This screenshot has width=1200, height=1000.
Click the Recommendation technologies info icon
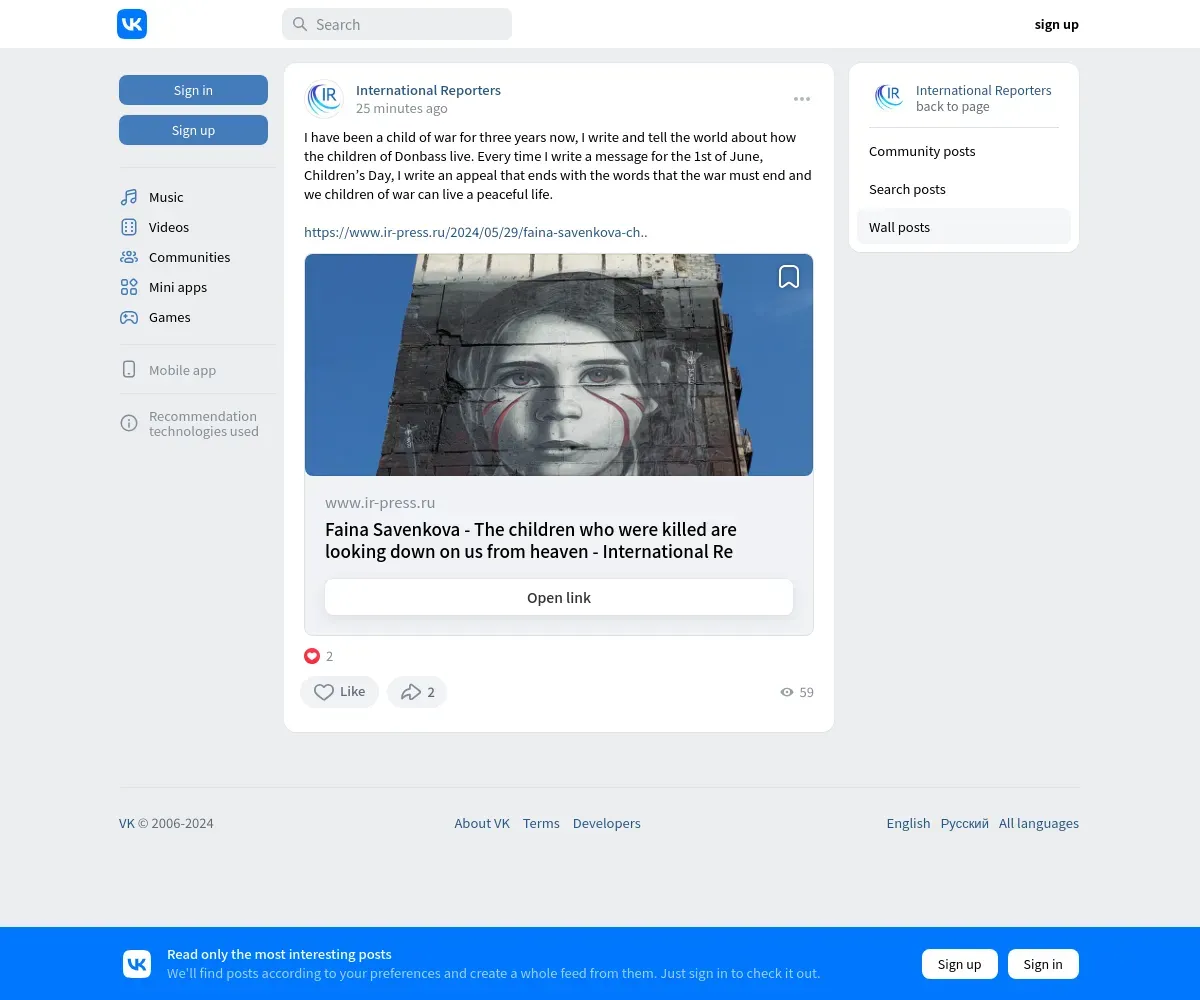tap(129, 423)
